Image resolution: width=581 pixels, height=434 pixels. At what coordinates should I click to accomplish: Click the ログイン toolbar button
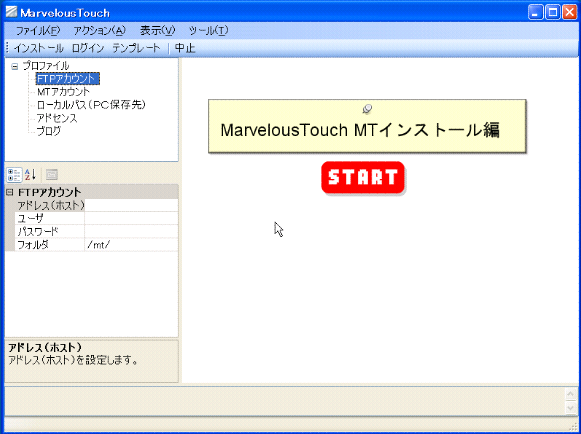88,48
